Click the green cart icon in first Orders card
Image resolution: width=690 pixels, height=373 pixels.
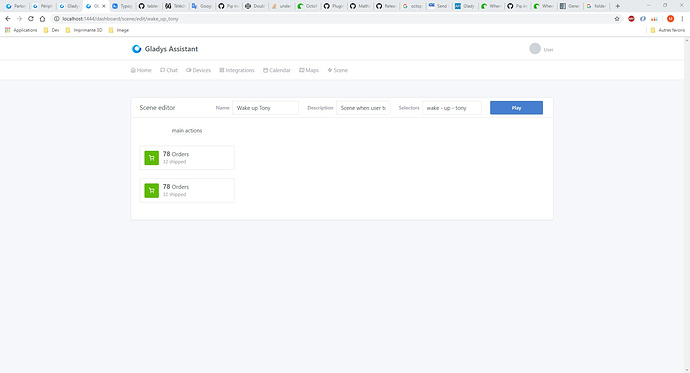click(x=151, y=158)
